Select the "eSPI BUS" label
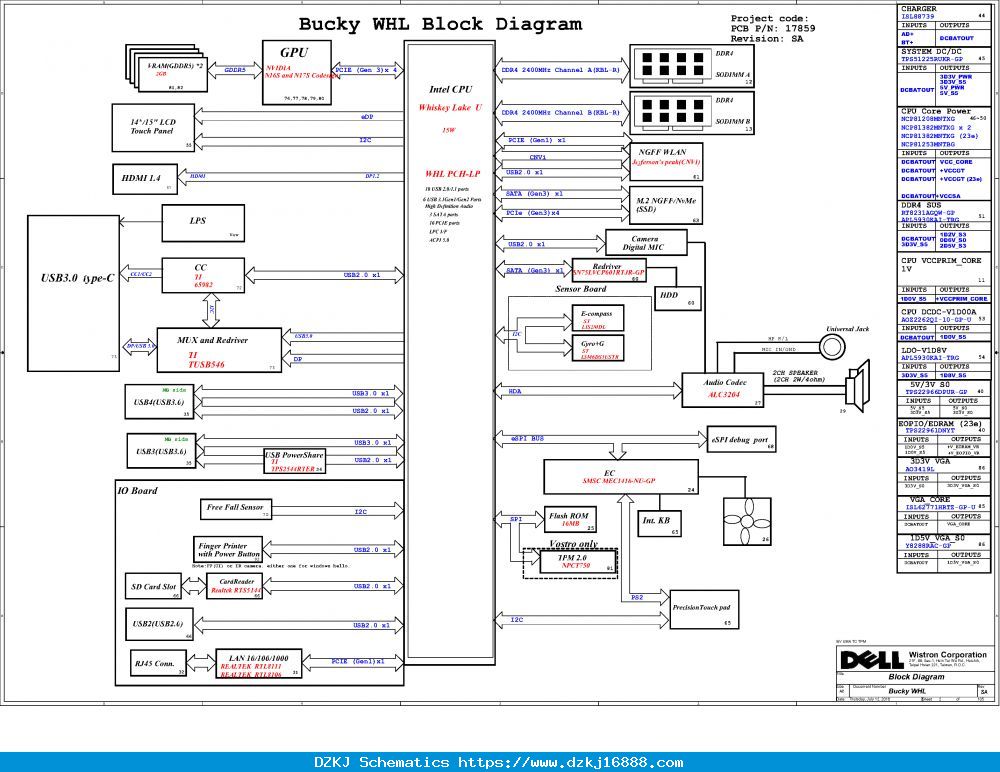This screenshot has width=1000, height=772. (527, 438)
